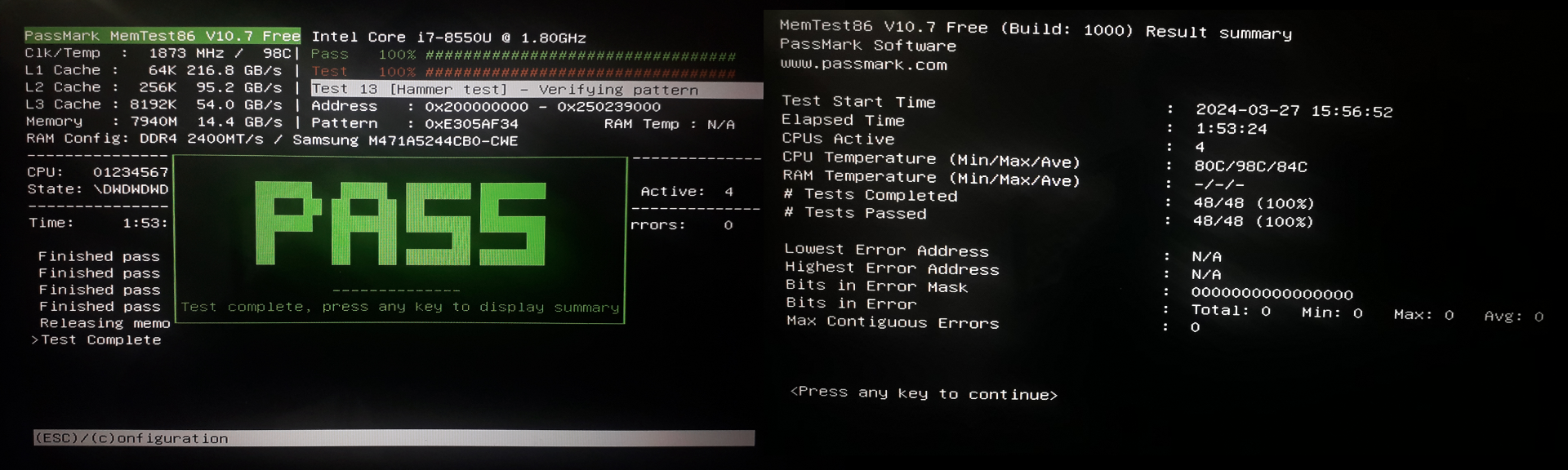The image size is (1568, 470).
Task: Click the Bits in Error Mask label
Action: click(876, 286)
